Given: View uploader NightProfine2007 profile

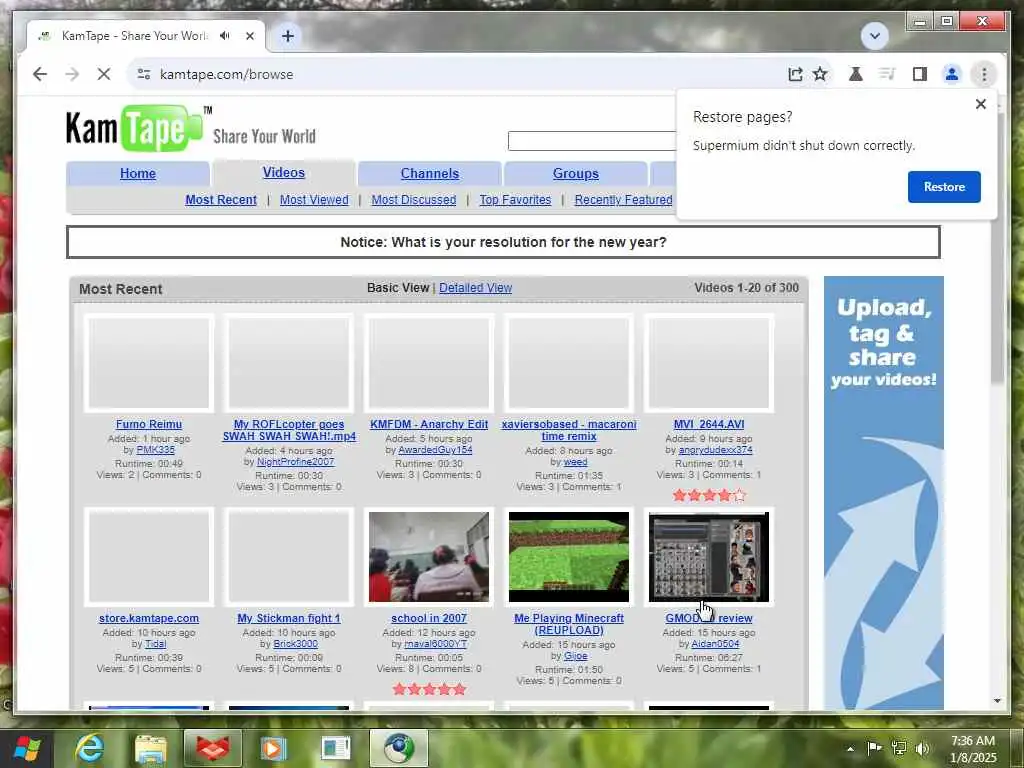Looking at the screenshot, I should [x=295, y=462].
